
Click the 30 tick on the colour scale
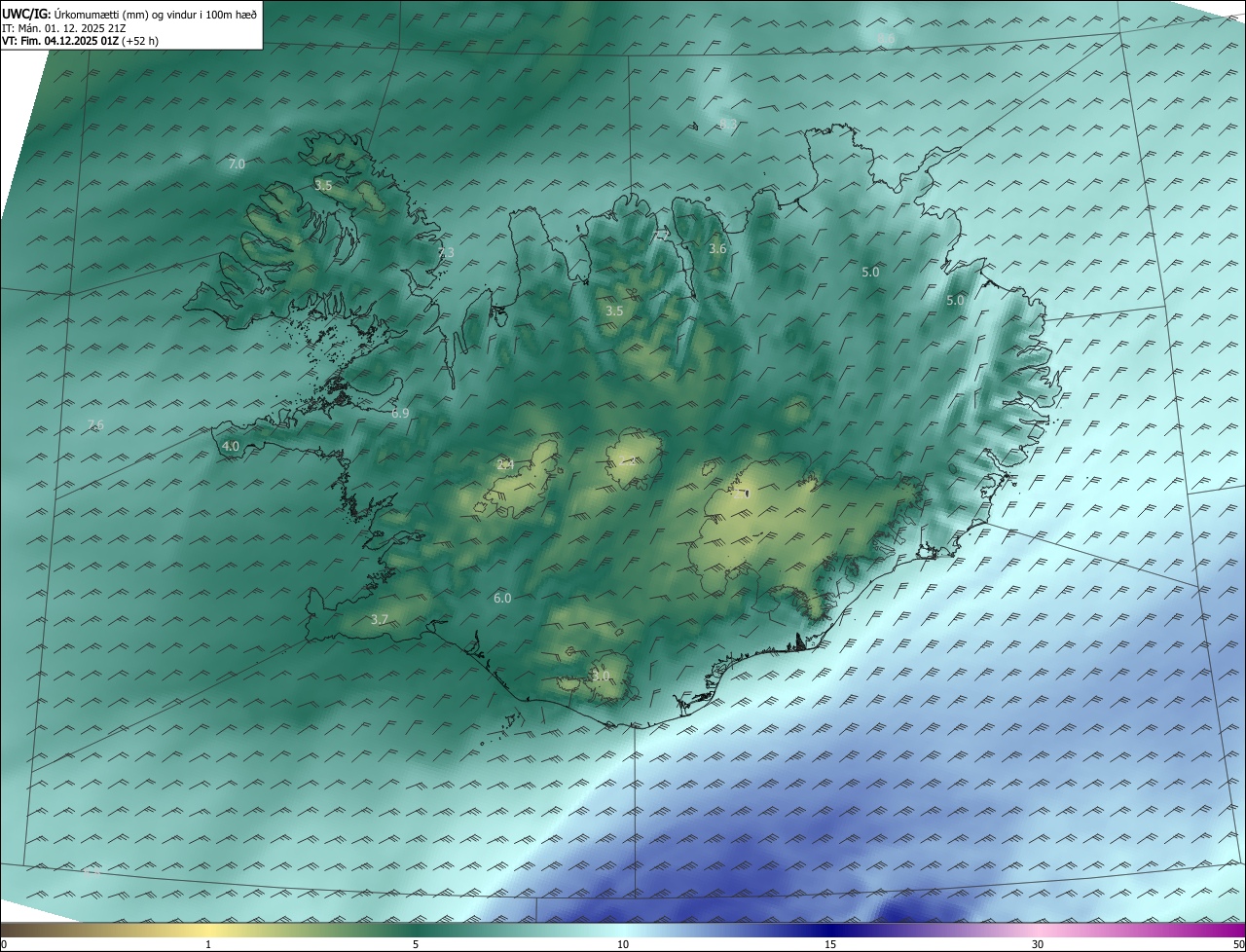[1038, 944]
